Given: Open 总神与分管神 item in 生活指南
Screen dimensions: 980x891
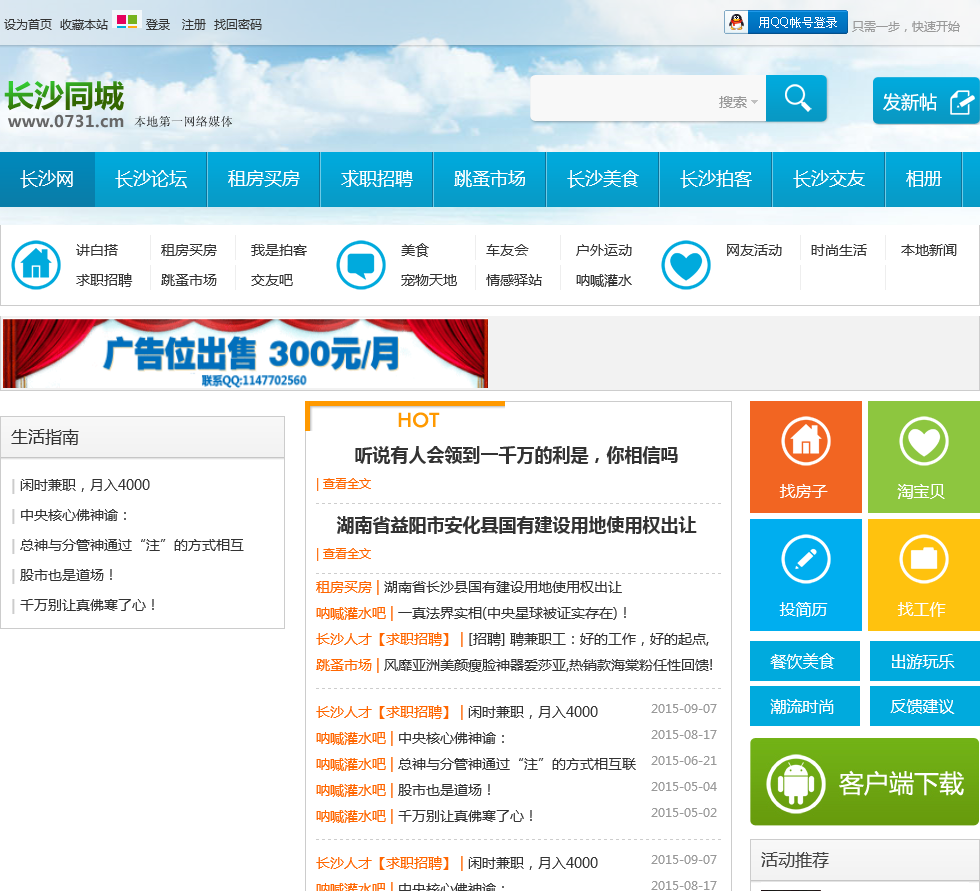Looking at the screenshot, I should (132, 545).
